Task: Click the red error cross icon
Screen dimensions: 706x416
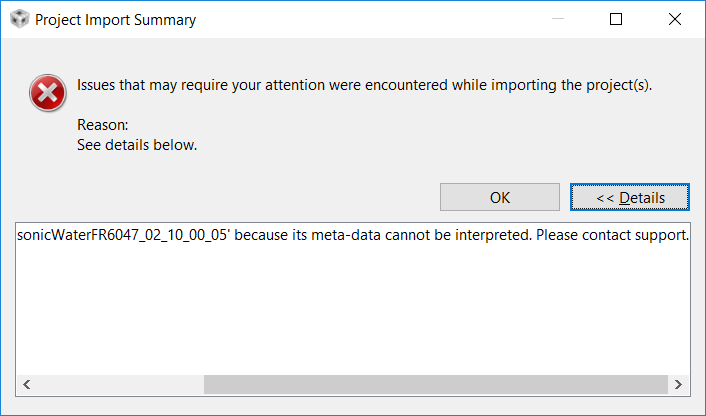Action: (45, 95)
